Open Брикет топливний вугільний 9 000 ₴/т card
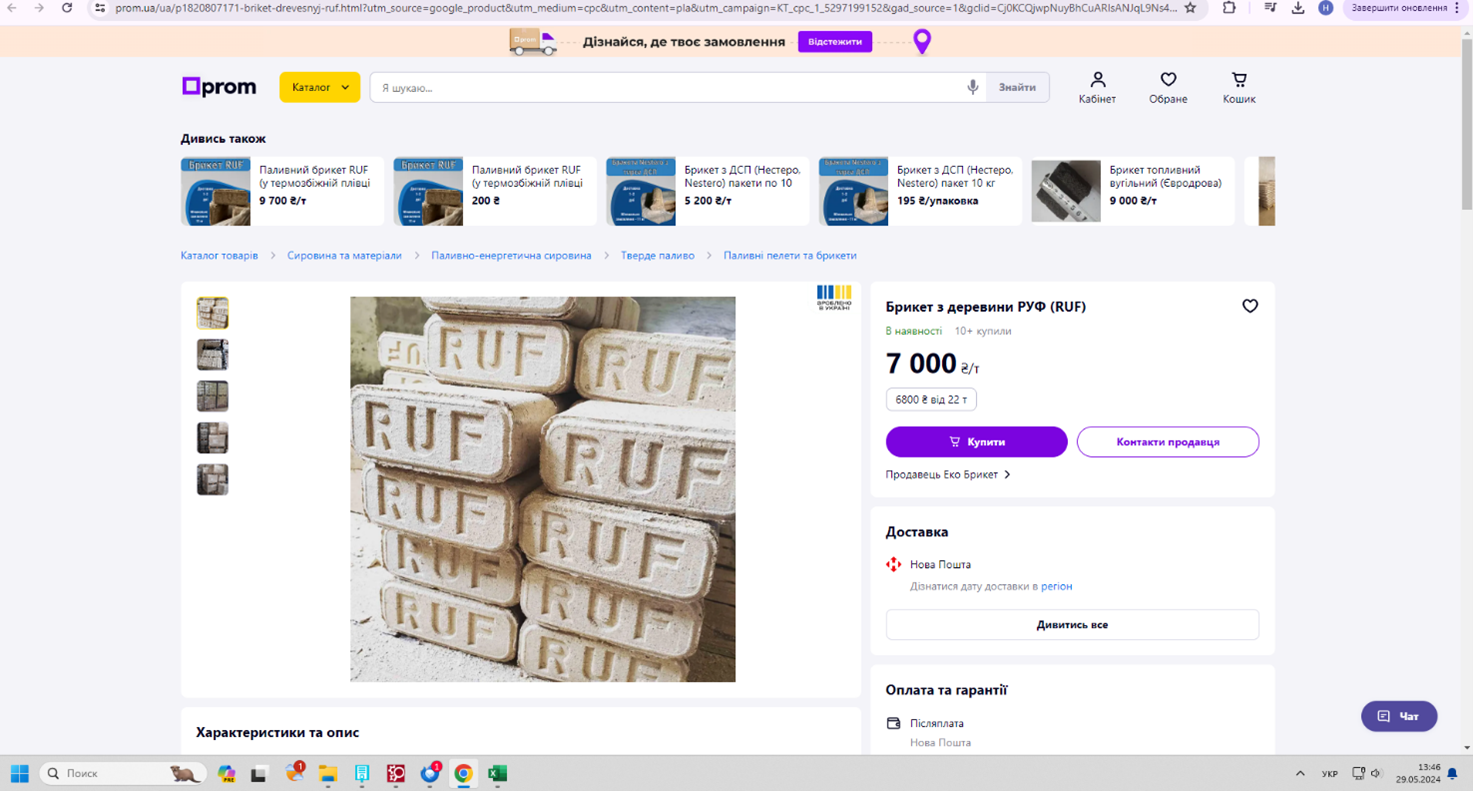Viewport: 1473px width, 791px height. click(1133, 191)
